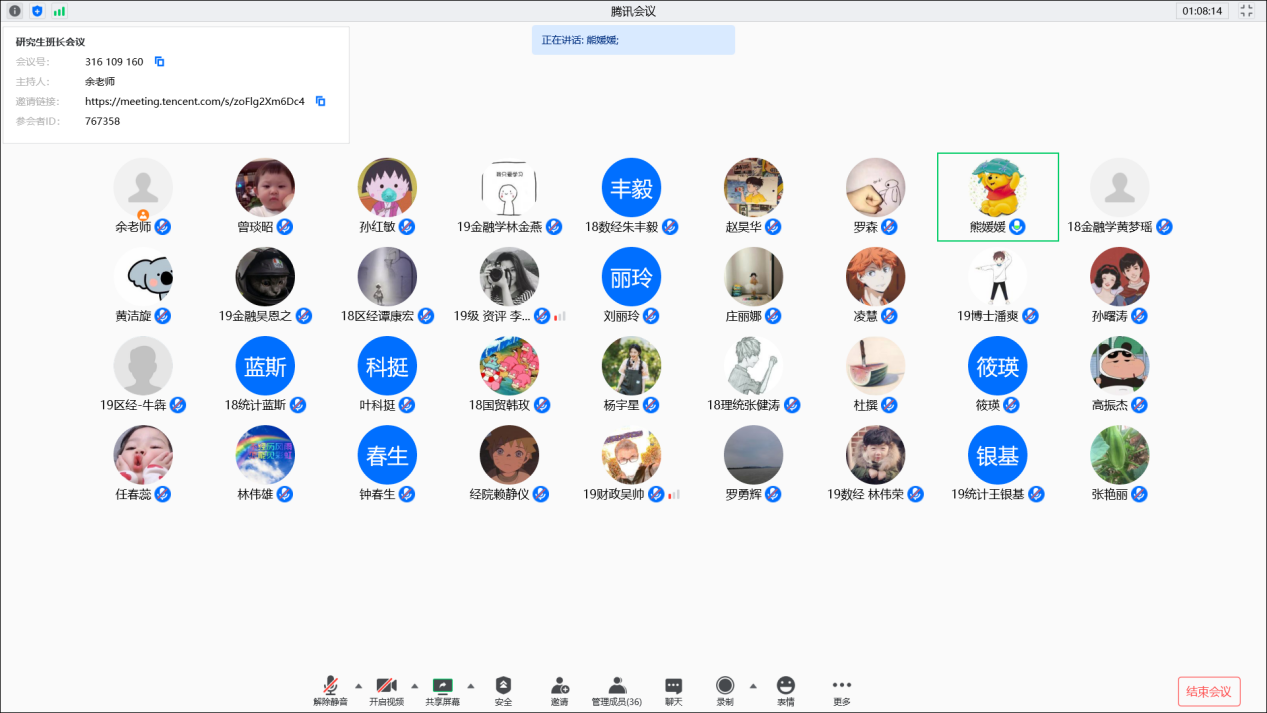Viewport: 1267px width, 713px height.
Task: Expand video options arrow beside 开启视频
Action: 414,686
